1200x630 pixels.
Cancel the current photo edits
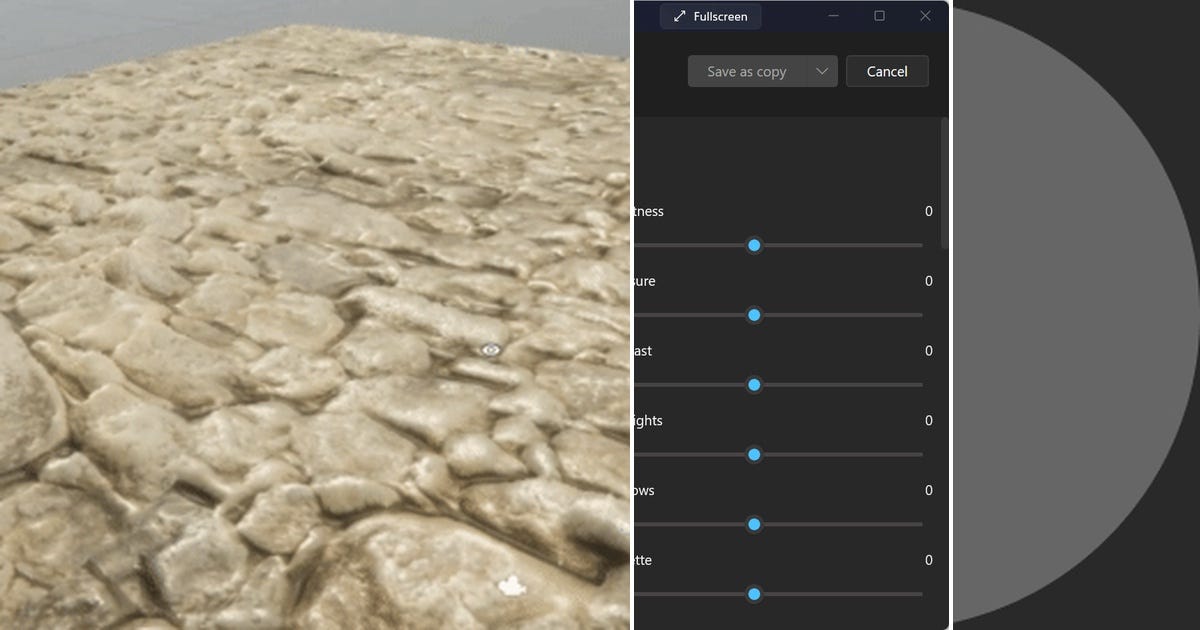[x=887, y=71]
